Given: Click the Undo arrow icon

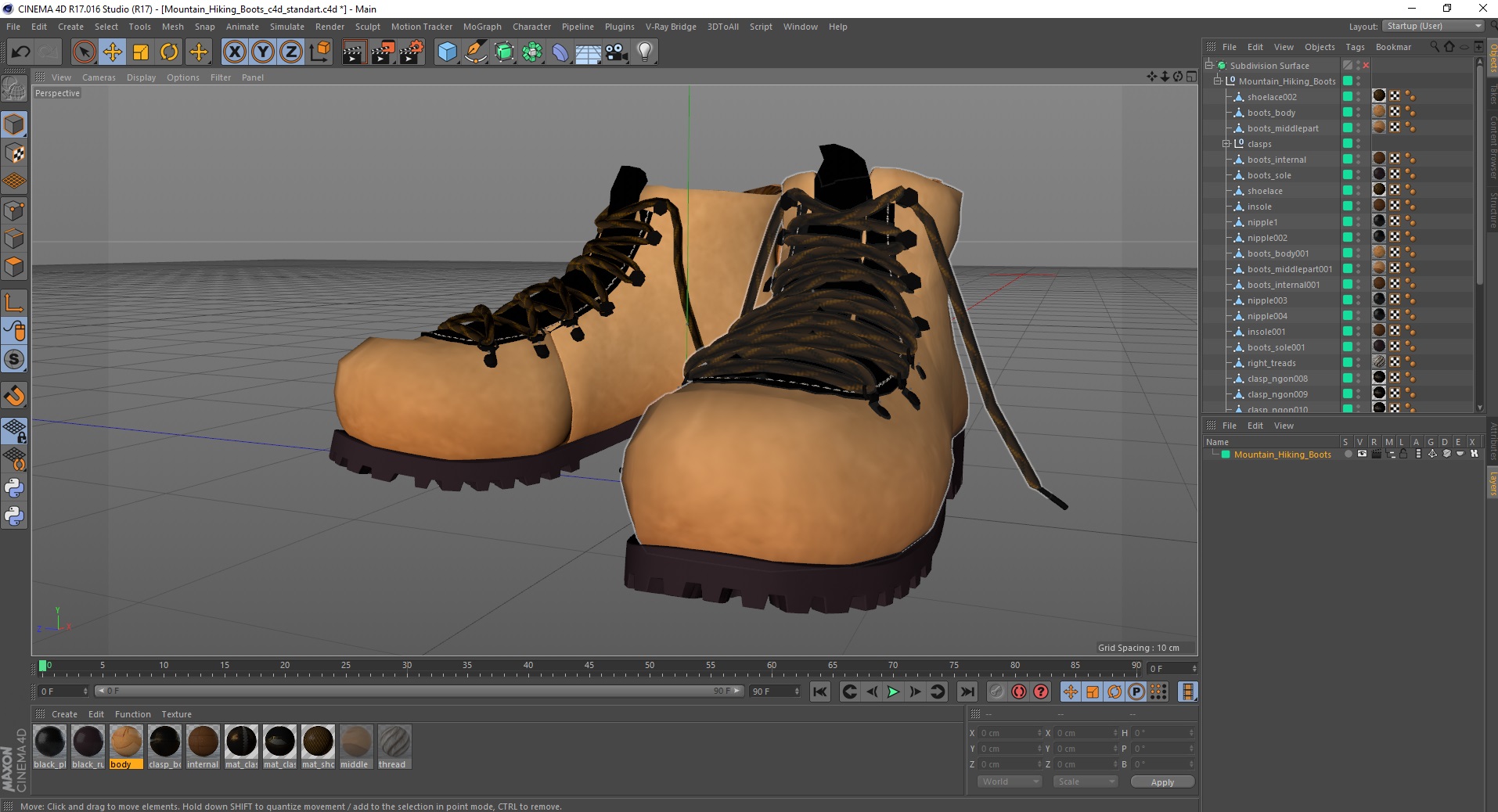Looking at the screenshot, I should click(x=20, y=52).
